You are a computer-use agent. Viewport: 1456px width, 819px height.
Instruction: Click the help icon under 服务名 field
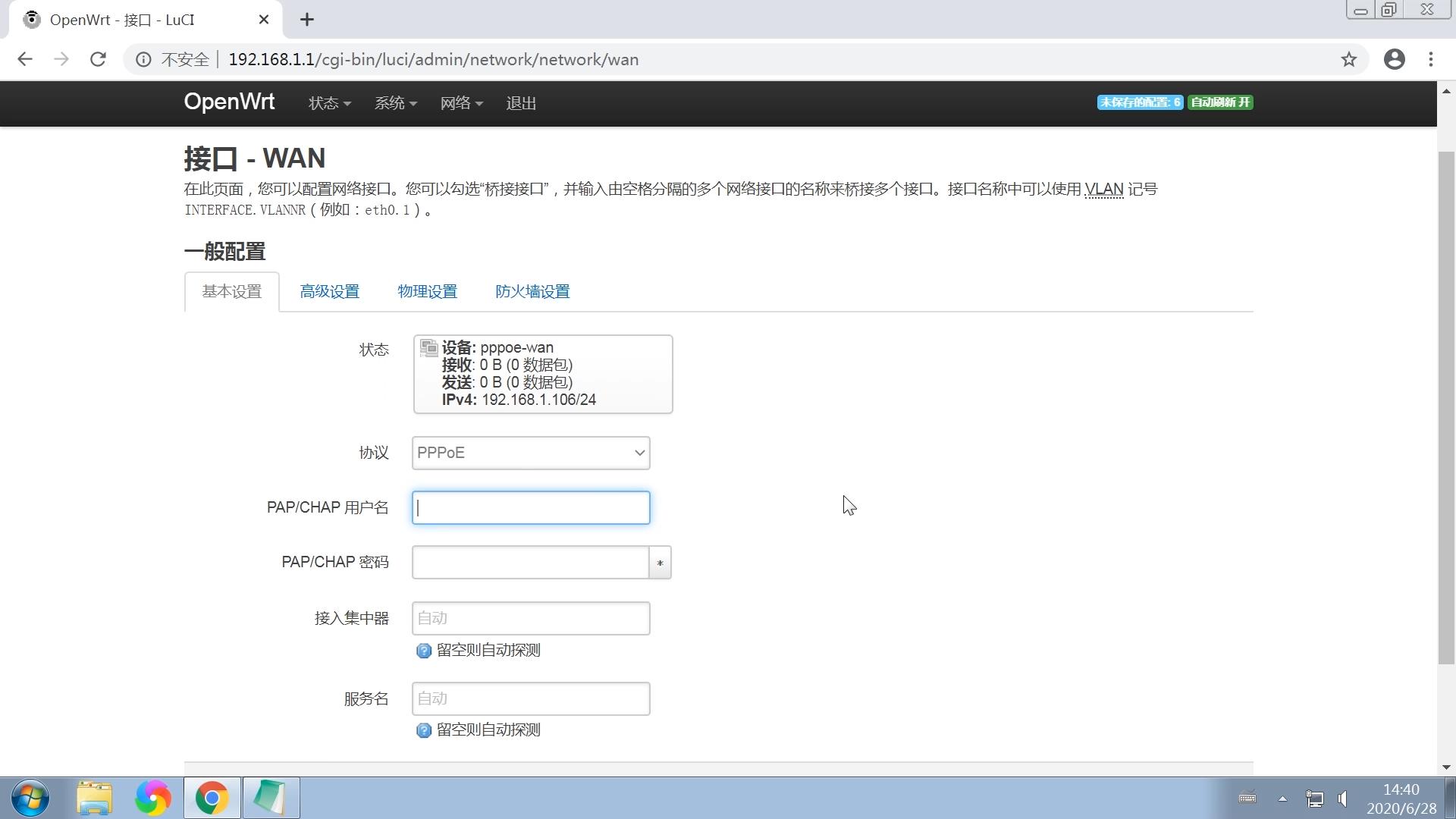[423, 730]
